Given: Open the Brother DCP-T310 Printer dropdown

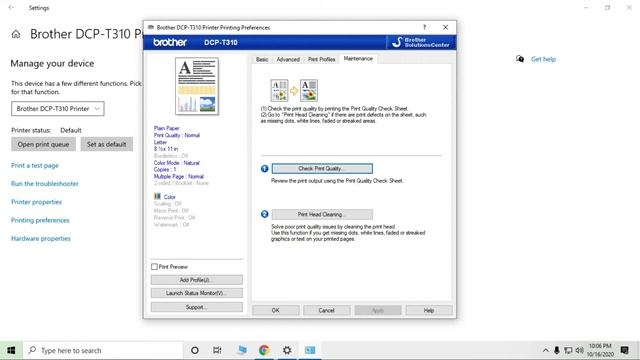Looking at the screenshot, I should pos(58,109).
